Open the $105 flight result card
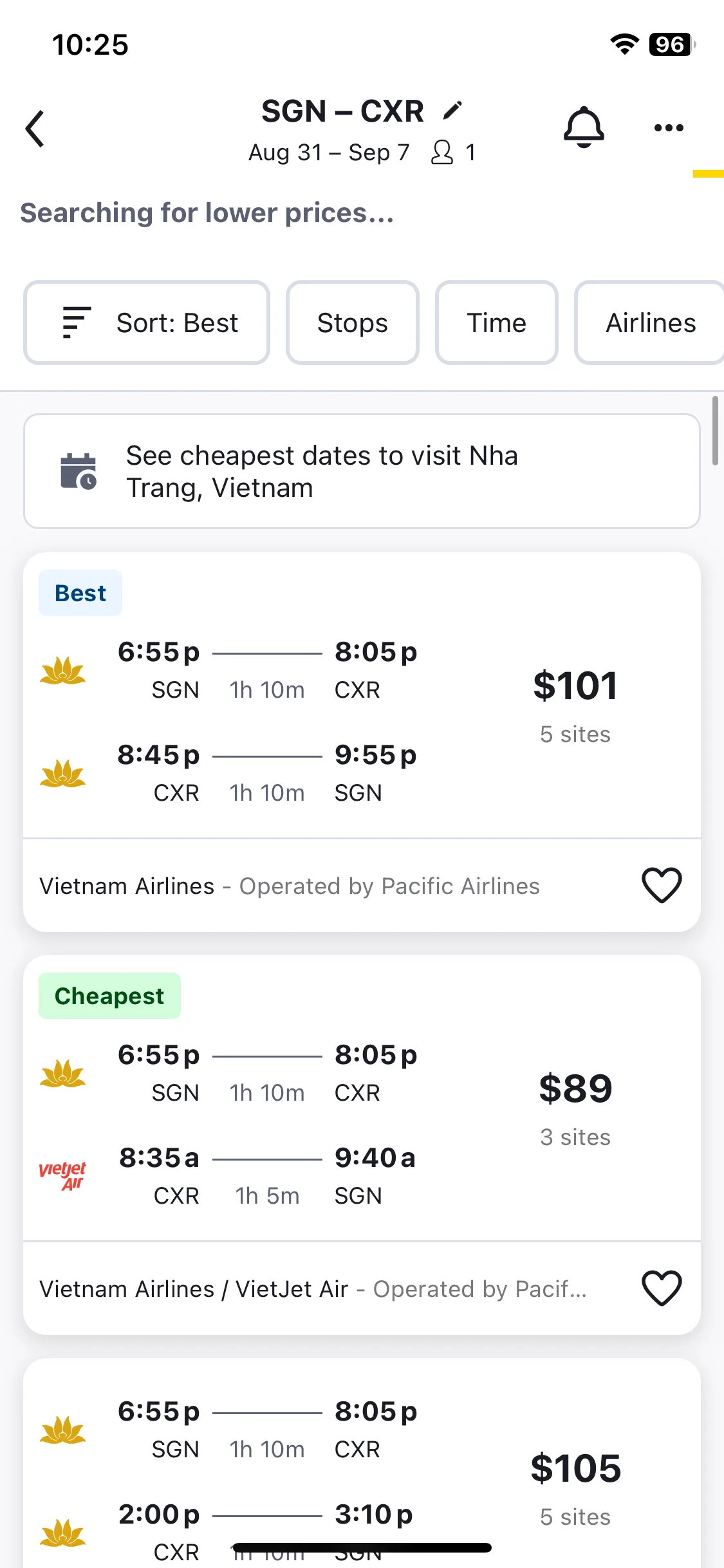Viewport: 724px width, 1568px height. click(362, 1463)
